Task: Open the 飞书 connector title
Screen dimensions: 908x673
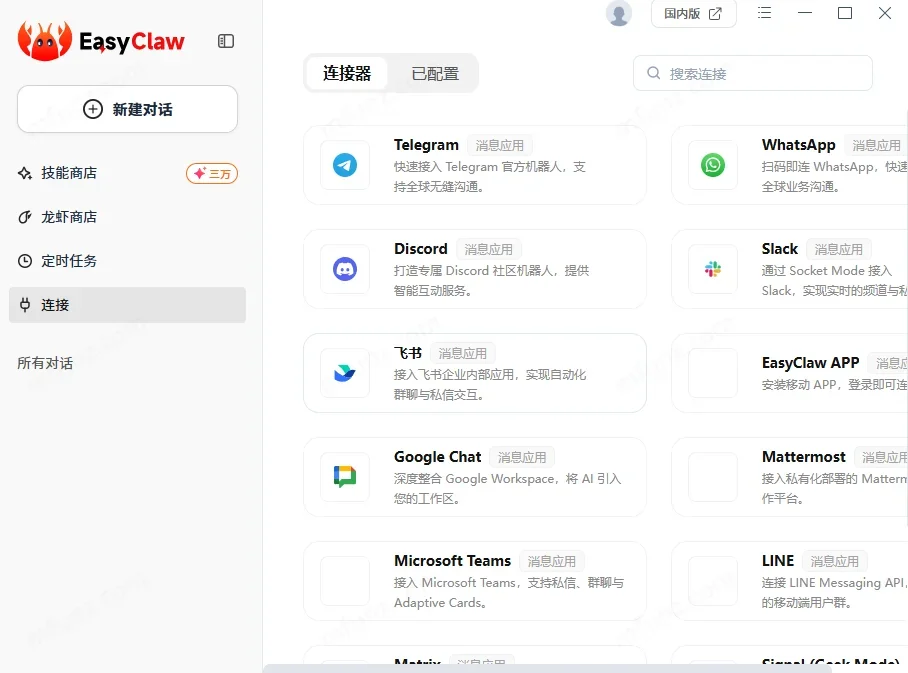Action: [408, 353]
